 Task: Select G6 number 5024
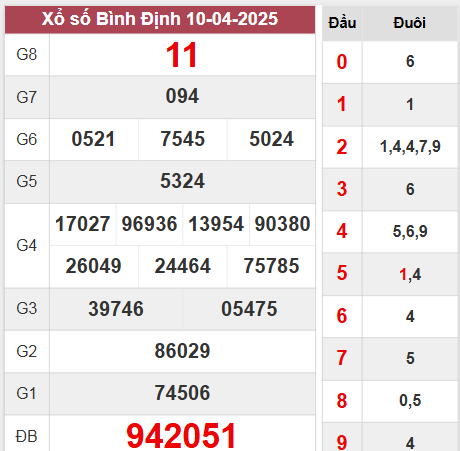[271, 139]
